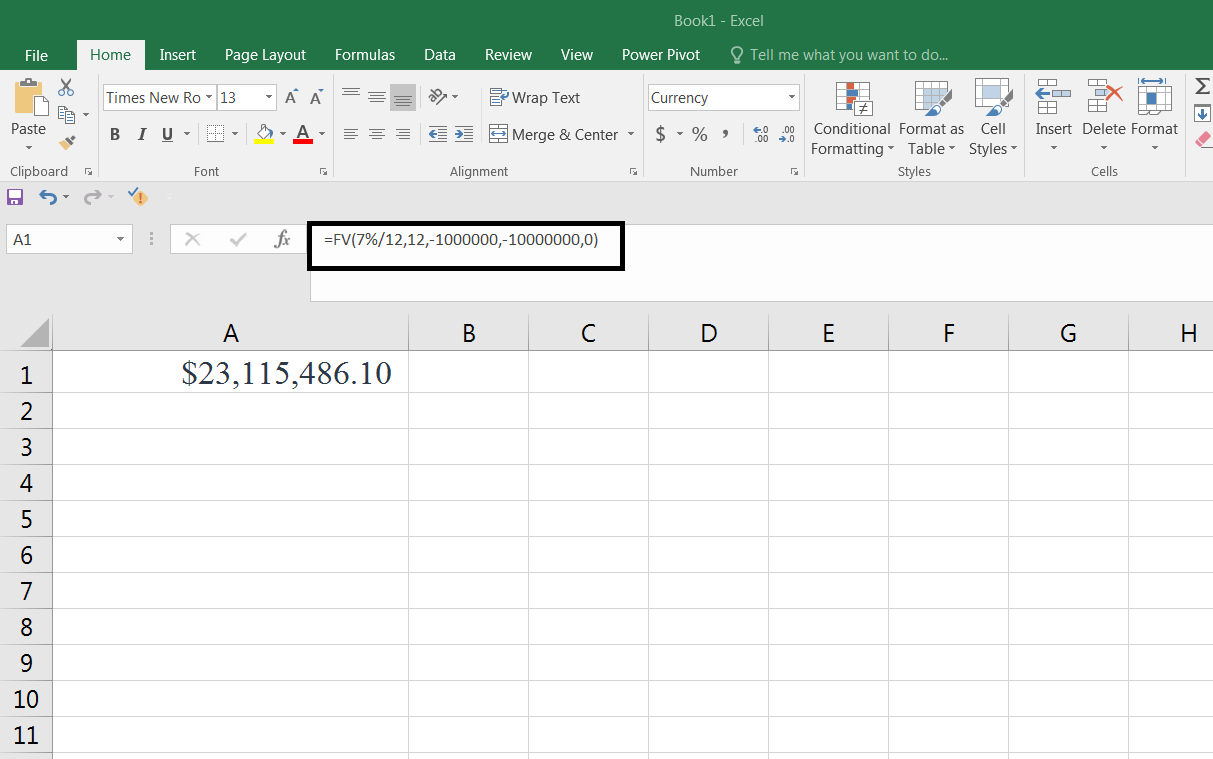Viewport: 1213px width, 759px height.
Task: Toggle Italic formatting
Action: pos(141,134)
